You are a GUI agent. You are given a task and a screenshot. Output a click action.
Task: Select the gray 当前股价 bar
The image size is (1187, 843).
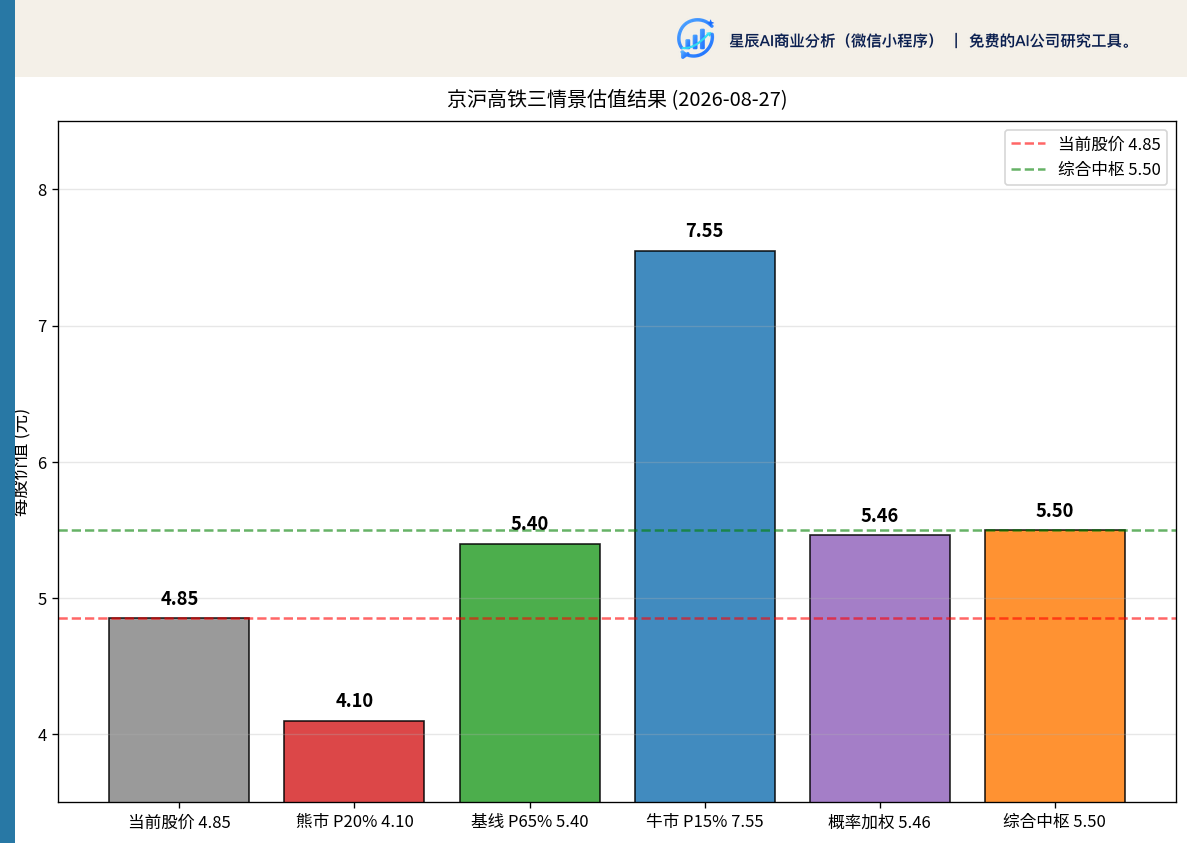179,710
